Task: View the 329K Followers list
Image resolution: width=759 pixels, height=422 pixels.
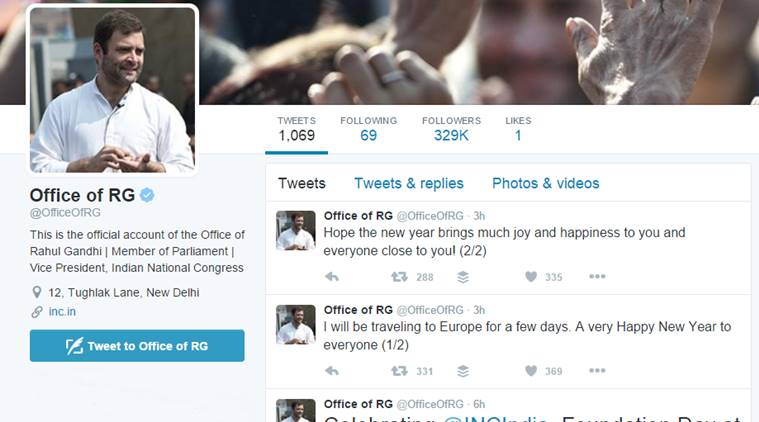Action: 451,129
